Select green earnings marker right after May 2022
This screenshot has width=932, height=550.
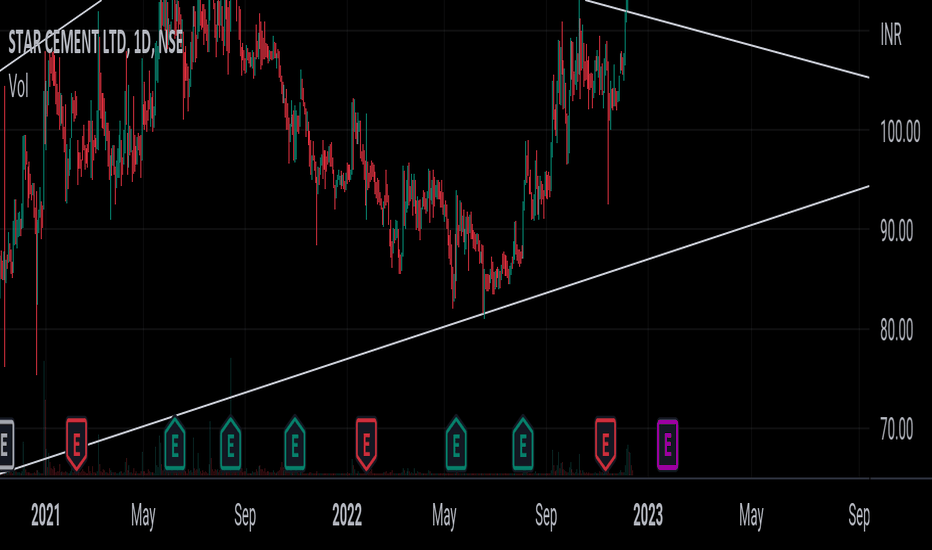point(456,444)
